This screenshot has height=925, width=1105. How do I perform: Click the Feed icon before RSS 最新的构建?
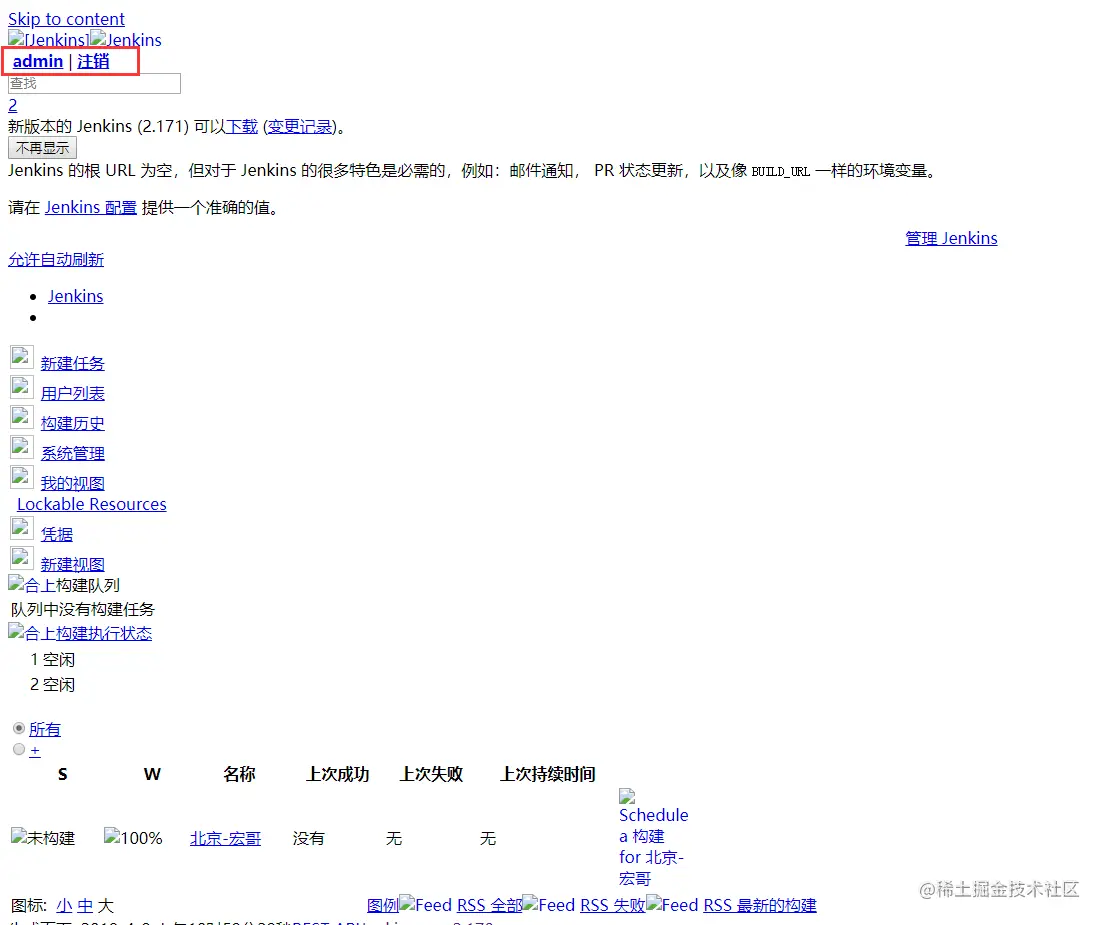(672, 905)
